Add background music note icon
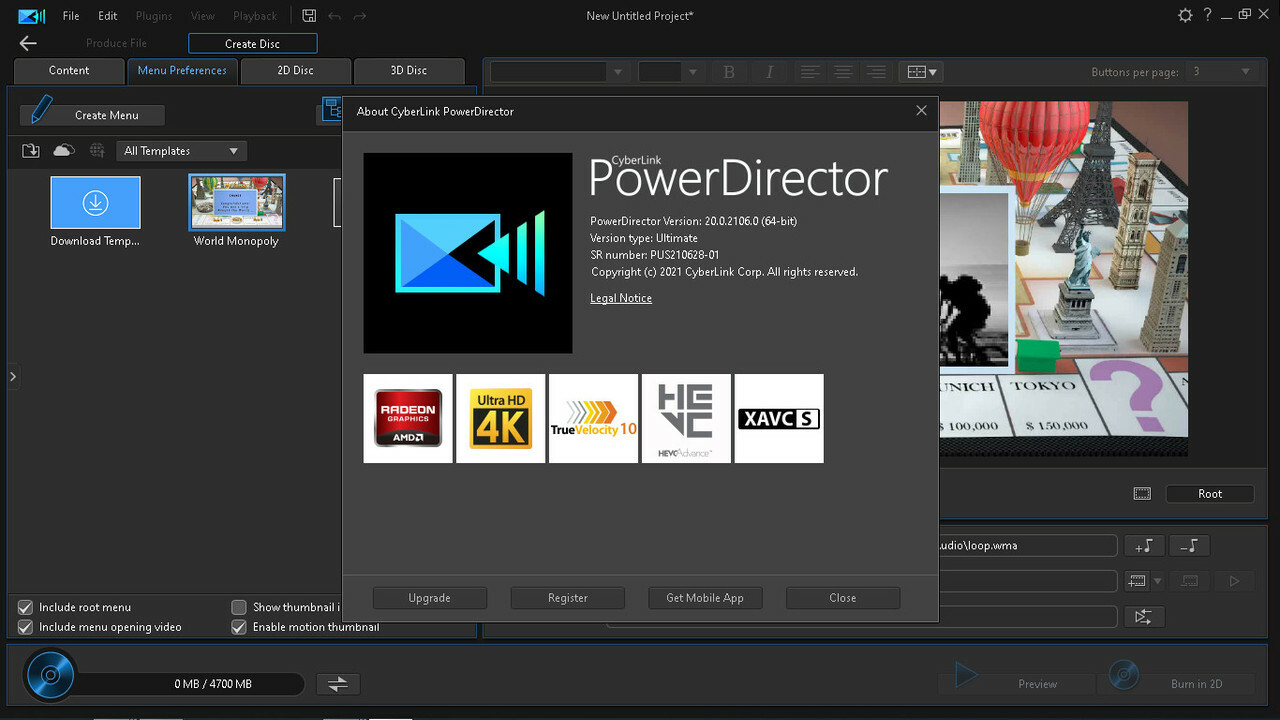Image resolution: width=1280 pixels, height=720 pixels. [x=1145, y=546]
